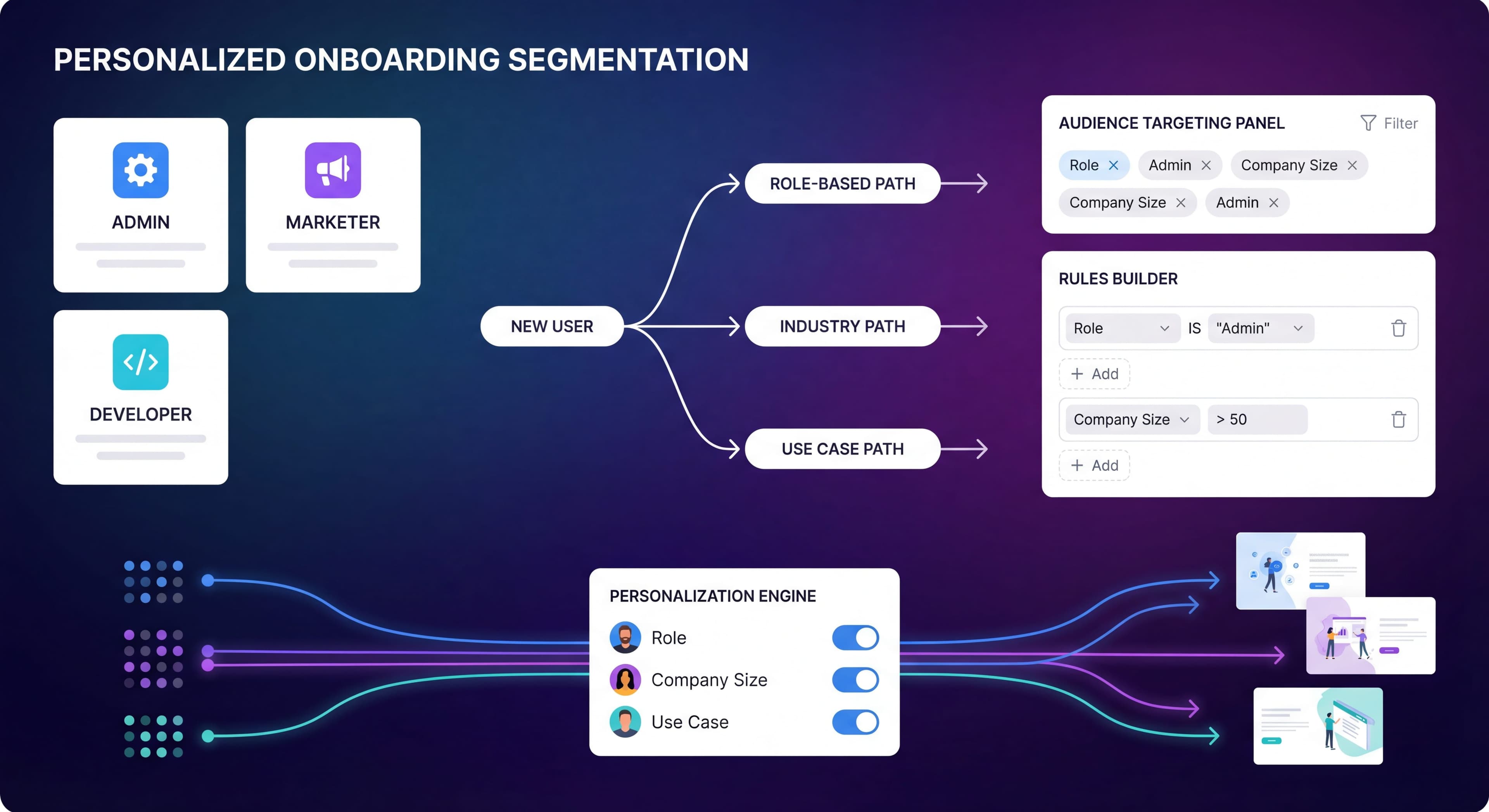This screenshot has width=1489, height=812.
Task: Click the > 50 value input field
Action: (x=1258, y=420)
